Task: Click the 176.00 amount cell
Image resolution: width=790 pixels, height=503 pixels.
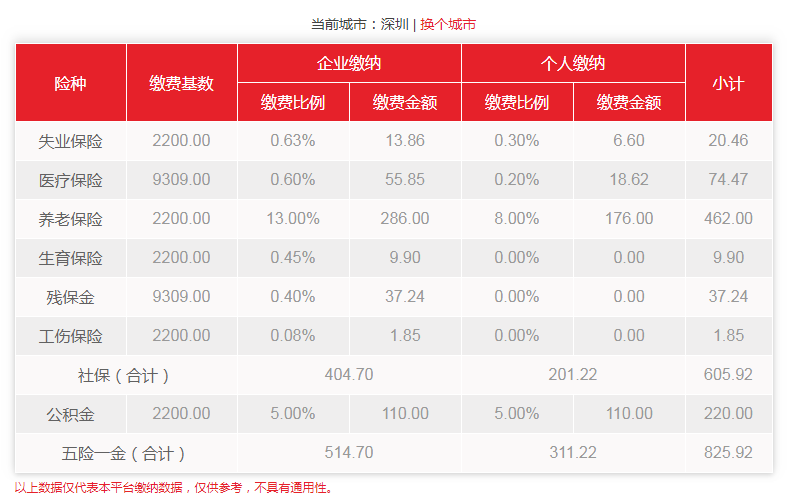Action: (629, 219)
